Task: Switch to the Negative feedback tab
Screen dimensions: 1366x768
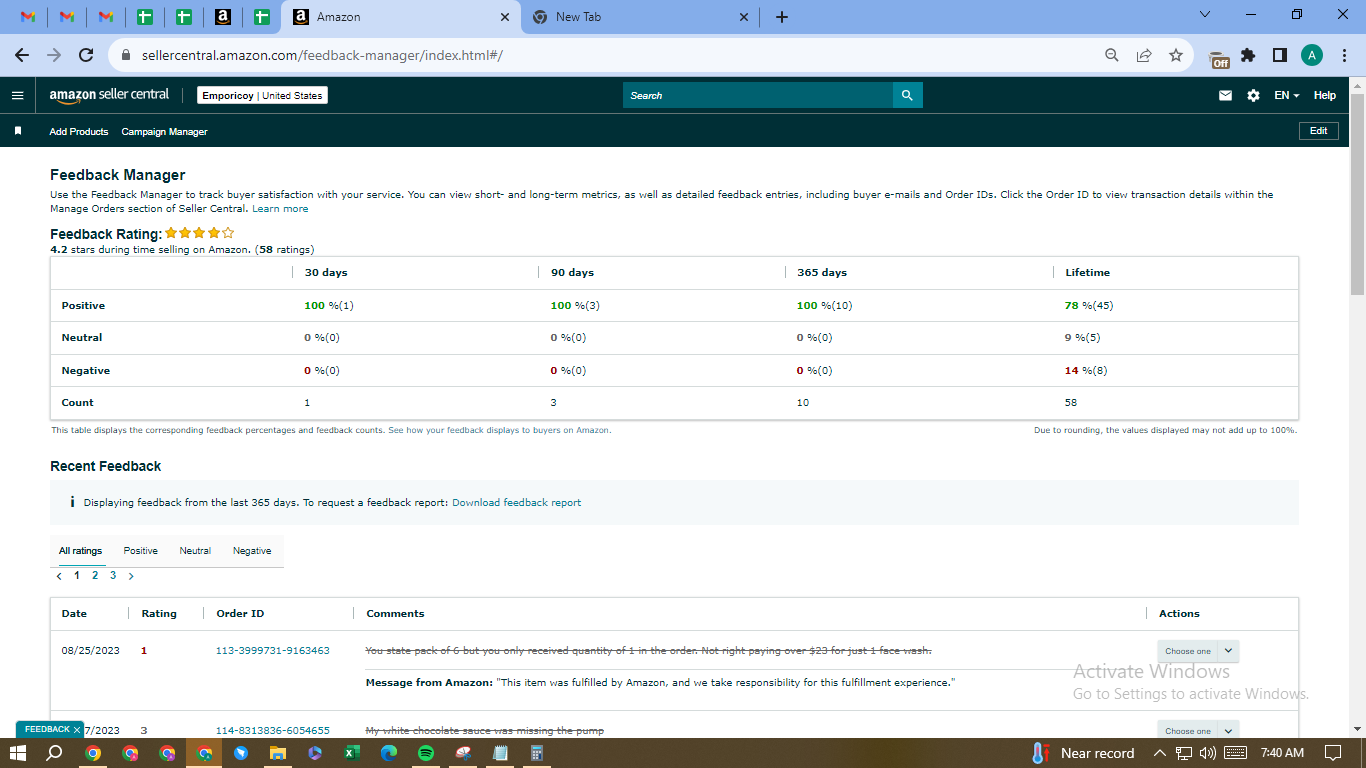Action: click(x=252, y=551)
